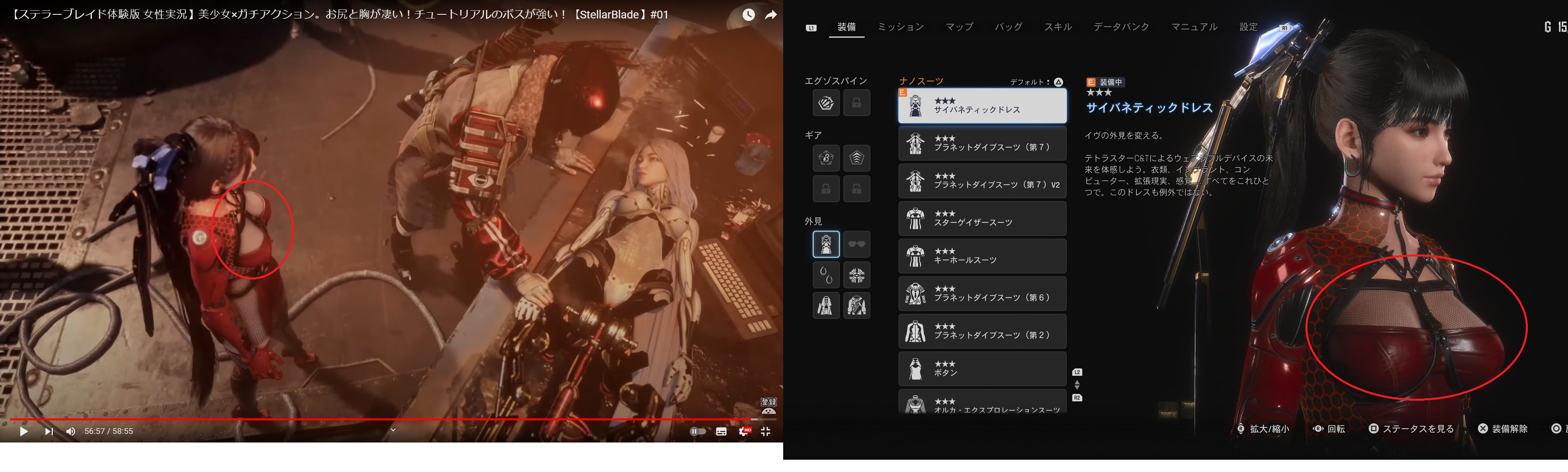1568x472 pixels.
Task: Switch to the スキル tab
Action: pos(1058,27)
